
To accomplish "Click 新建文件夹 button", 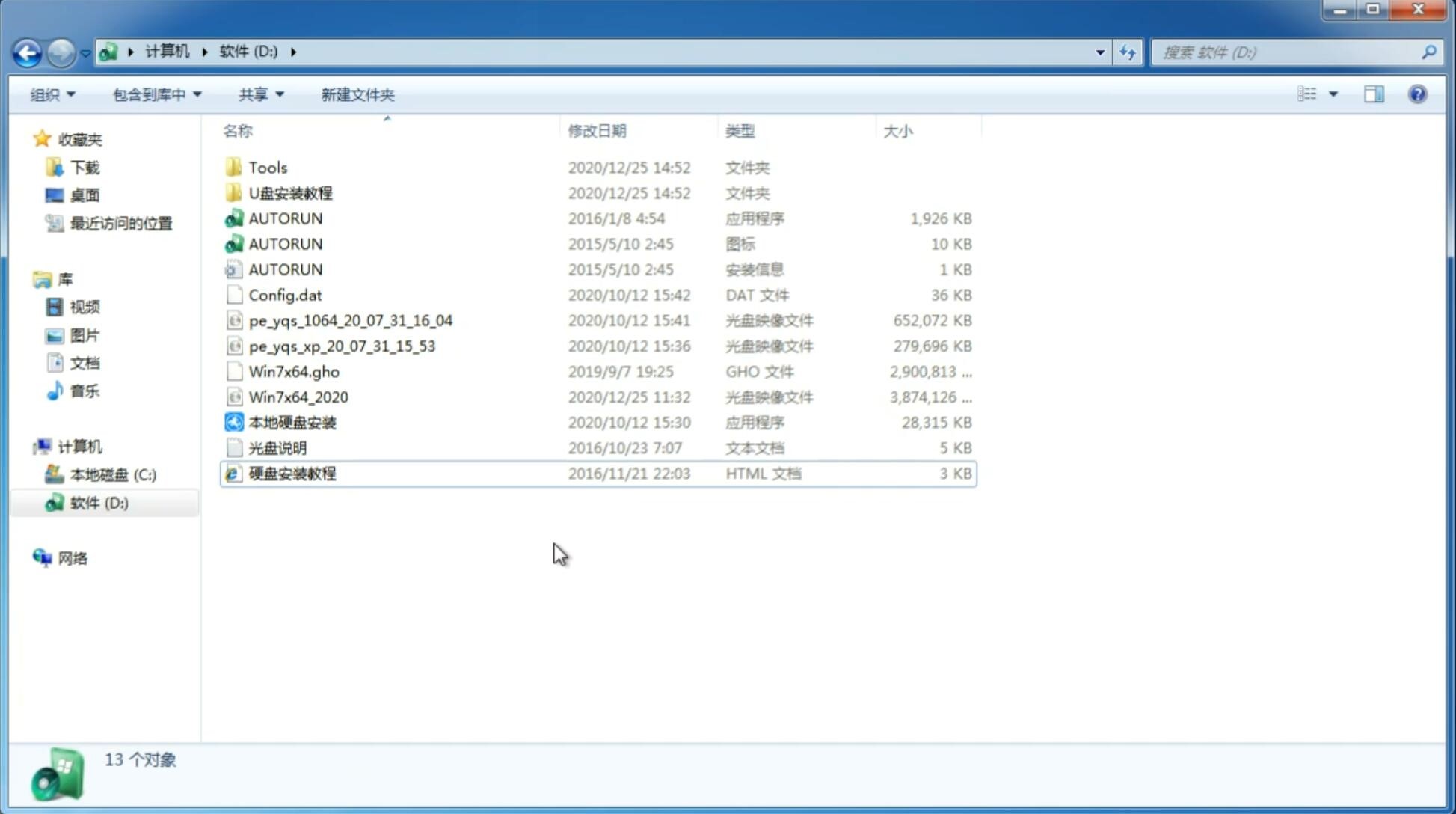I will (358, 93).
